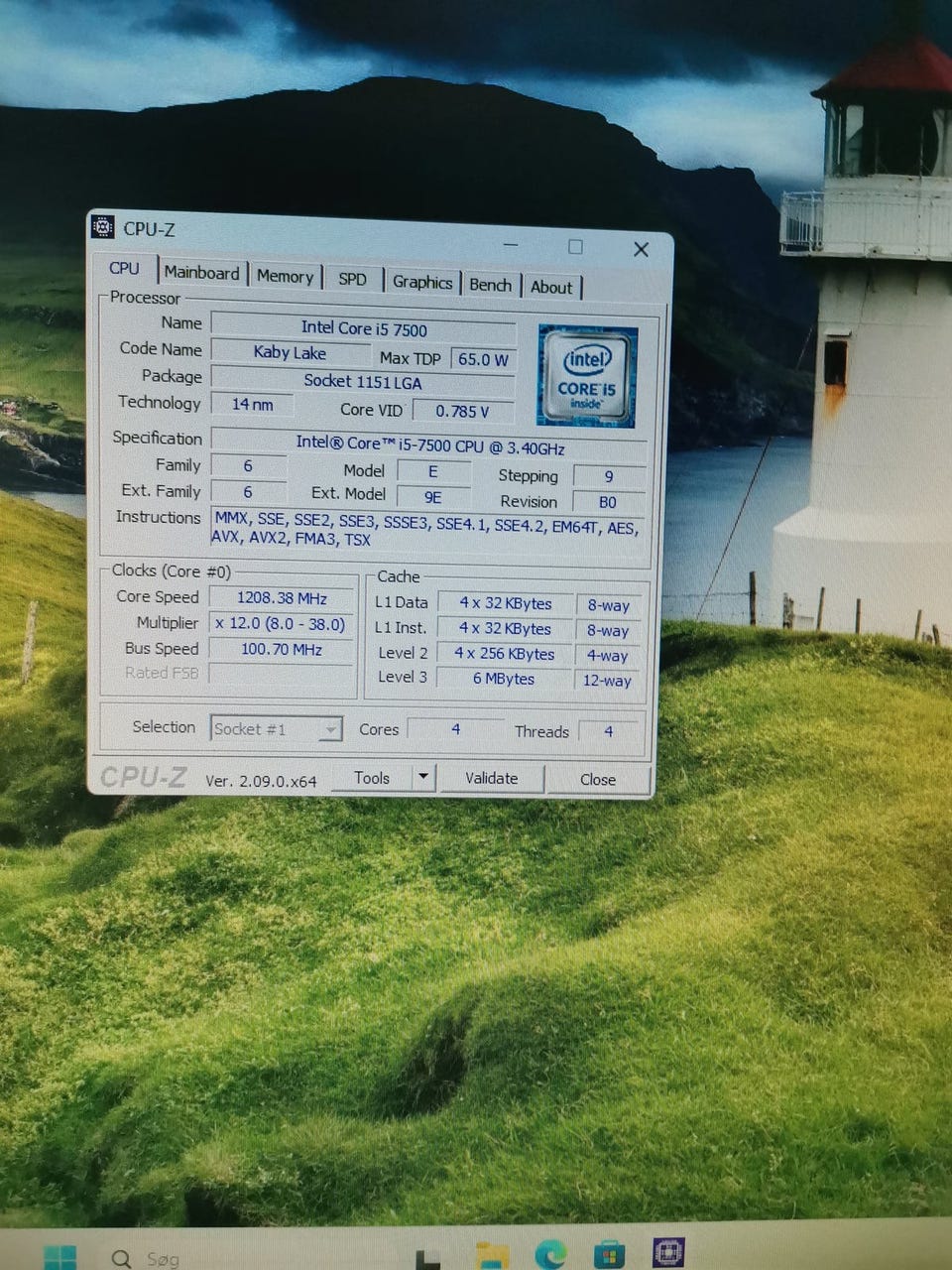
Task: Click the Technology value '14 nm'
Action: (253, 405)
